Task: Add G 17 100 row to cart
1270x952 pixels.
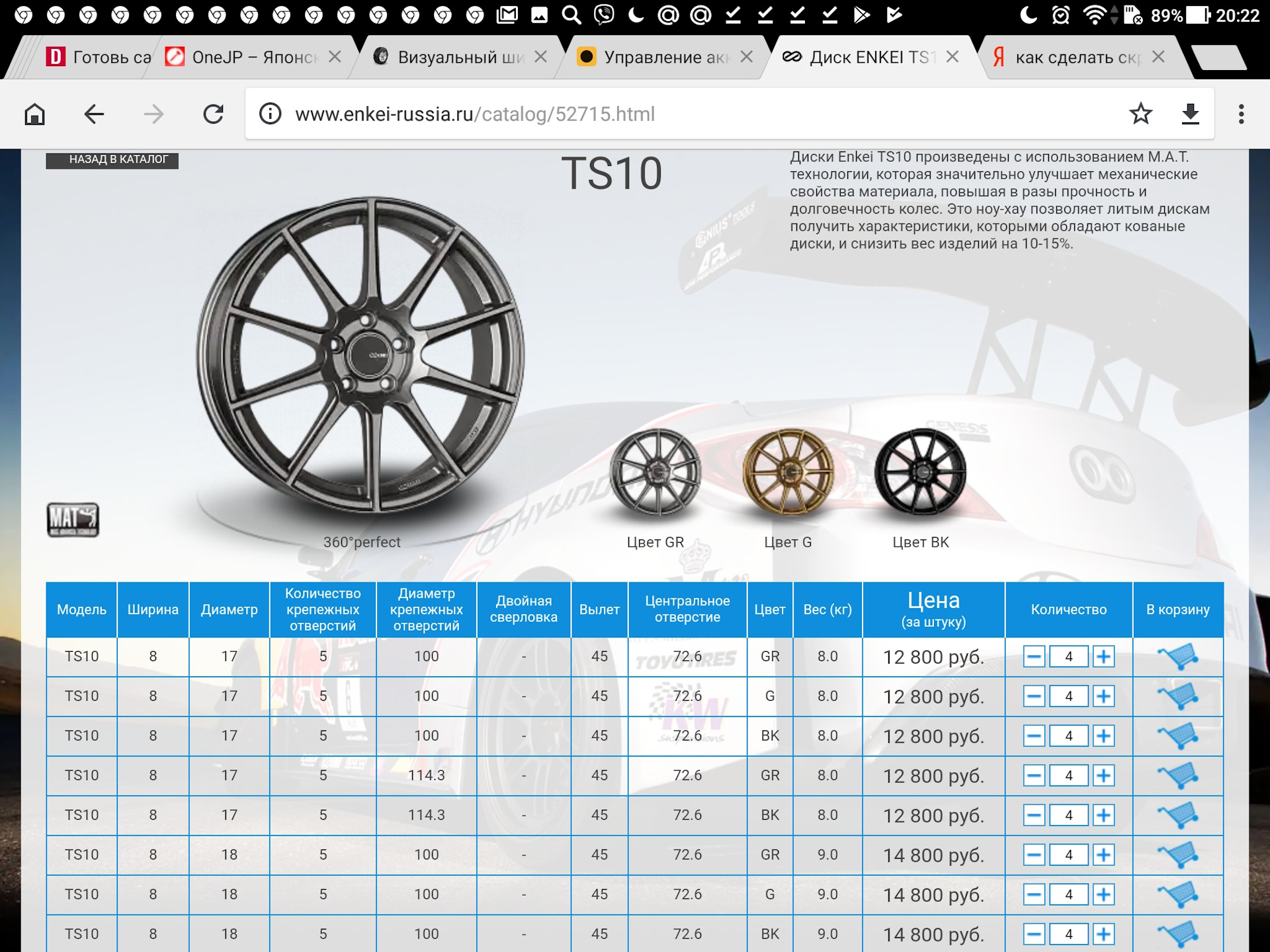Action: (1178, 696)
